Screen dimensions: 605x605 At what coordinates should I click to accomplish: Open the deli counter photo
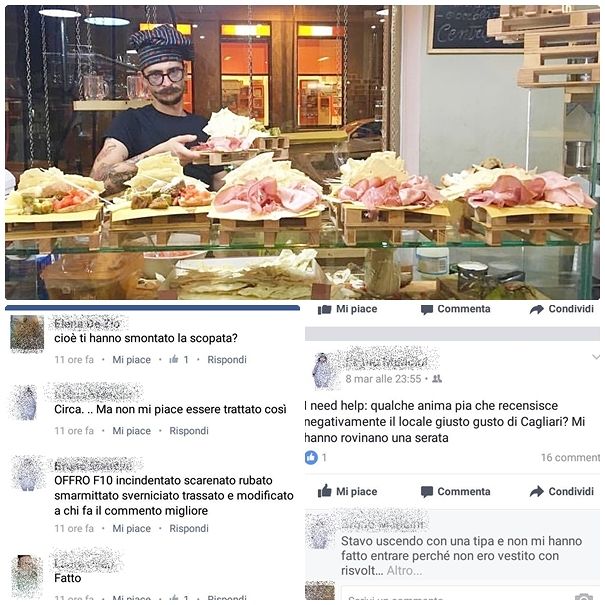302,152
